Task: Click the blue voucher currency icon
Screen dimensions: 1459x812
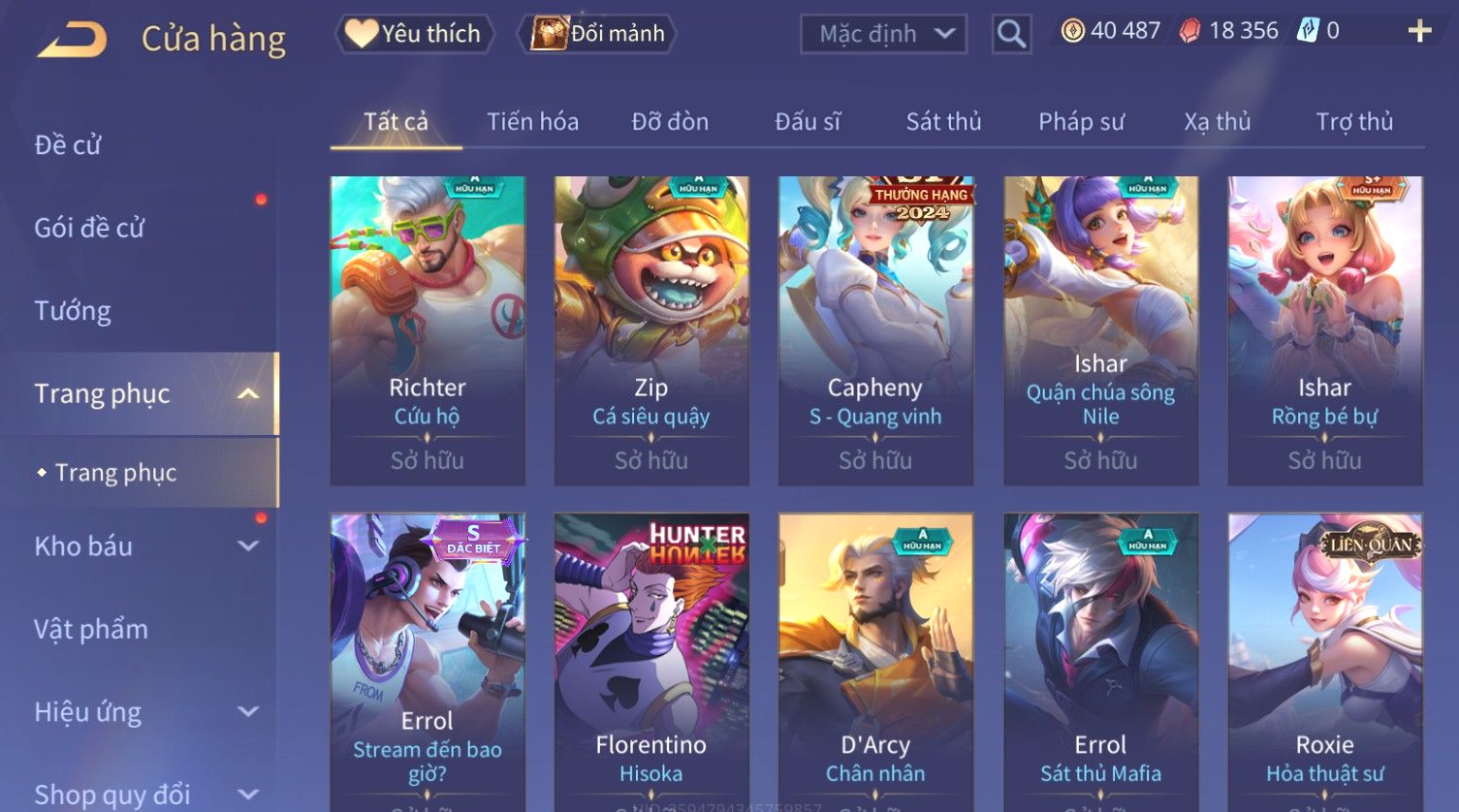Action: click(x=1309, y=31)
